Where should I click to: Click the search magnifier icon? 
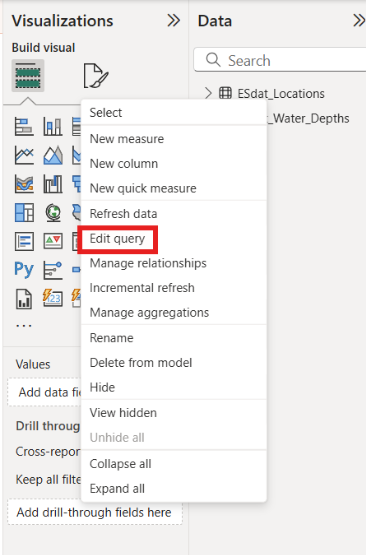tap(213, 60)
